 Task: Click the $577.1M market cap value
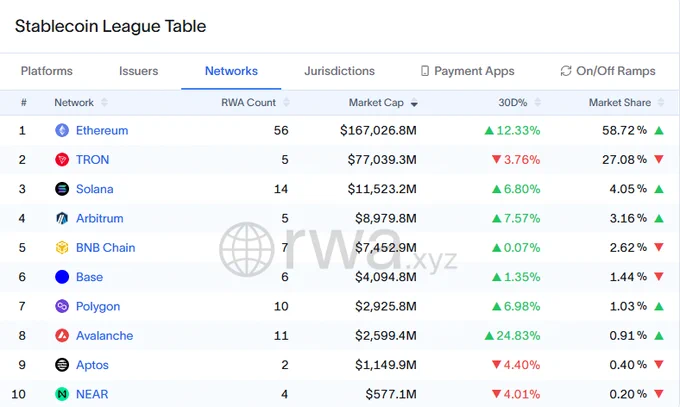(x=391, y=394)
